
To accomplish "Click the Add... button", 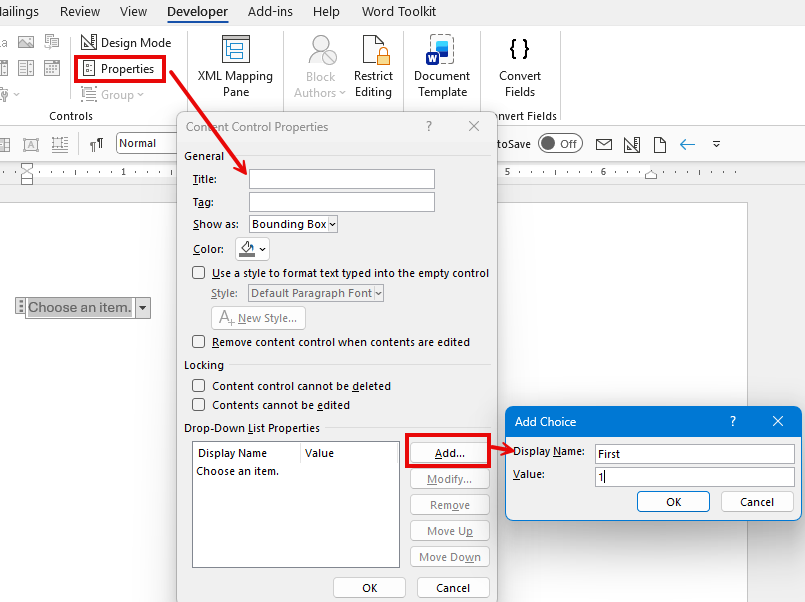I will coord(449,453).
